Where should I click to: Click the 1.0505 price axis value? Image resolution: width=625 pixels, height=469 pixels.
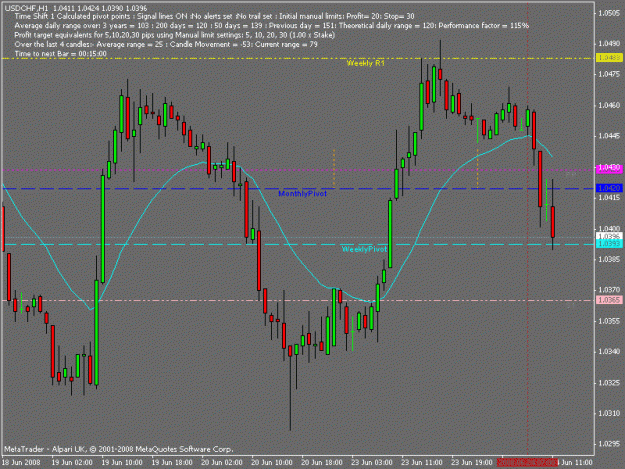coord(609,13)
